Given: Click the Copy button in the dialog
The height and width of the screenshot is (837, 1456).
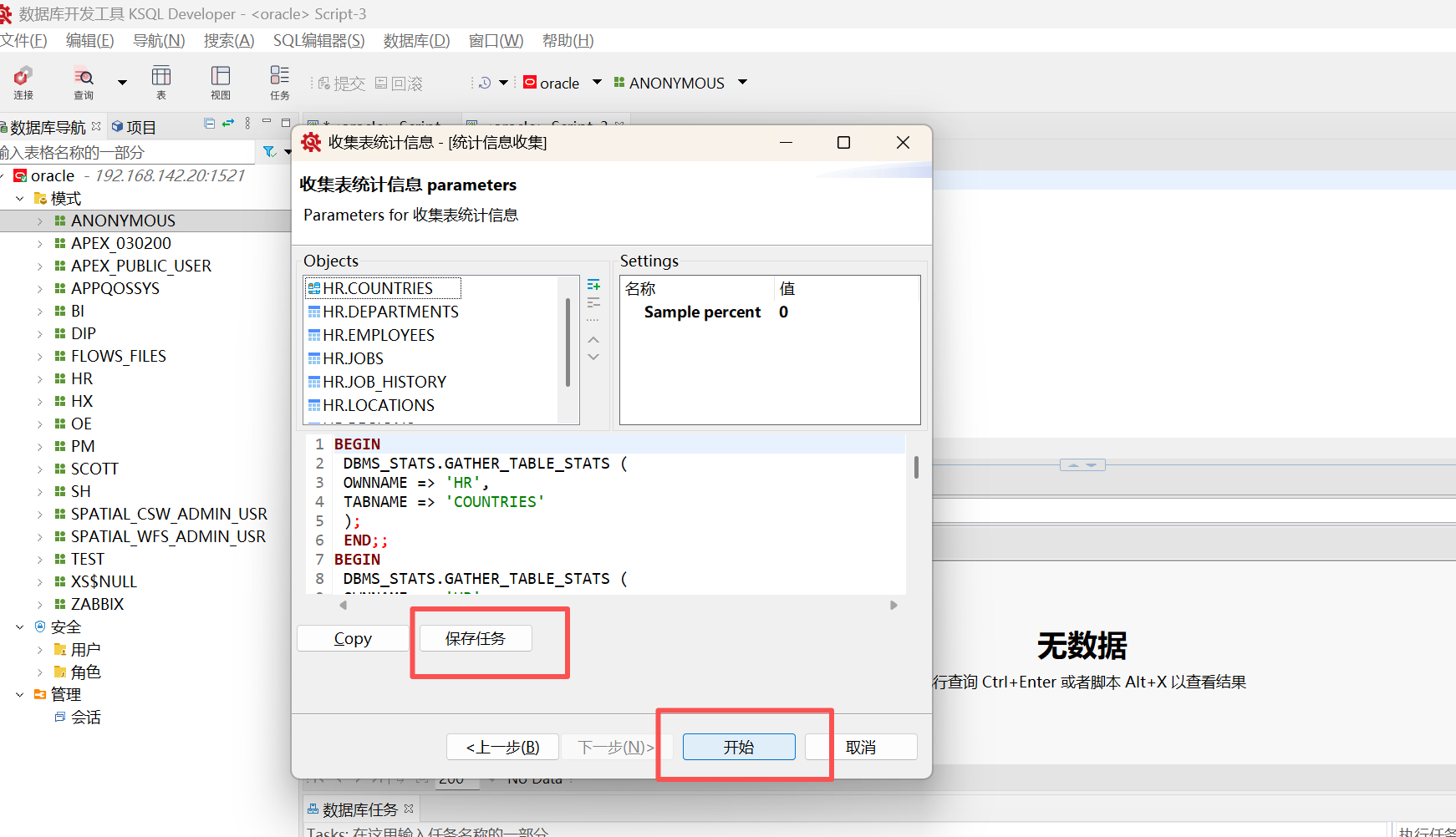Looking at the screenshot, I should (353, 638).
